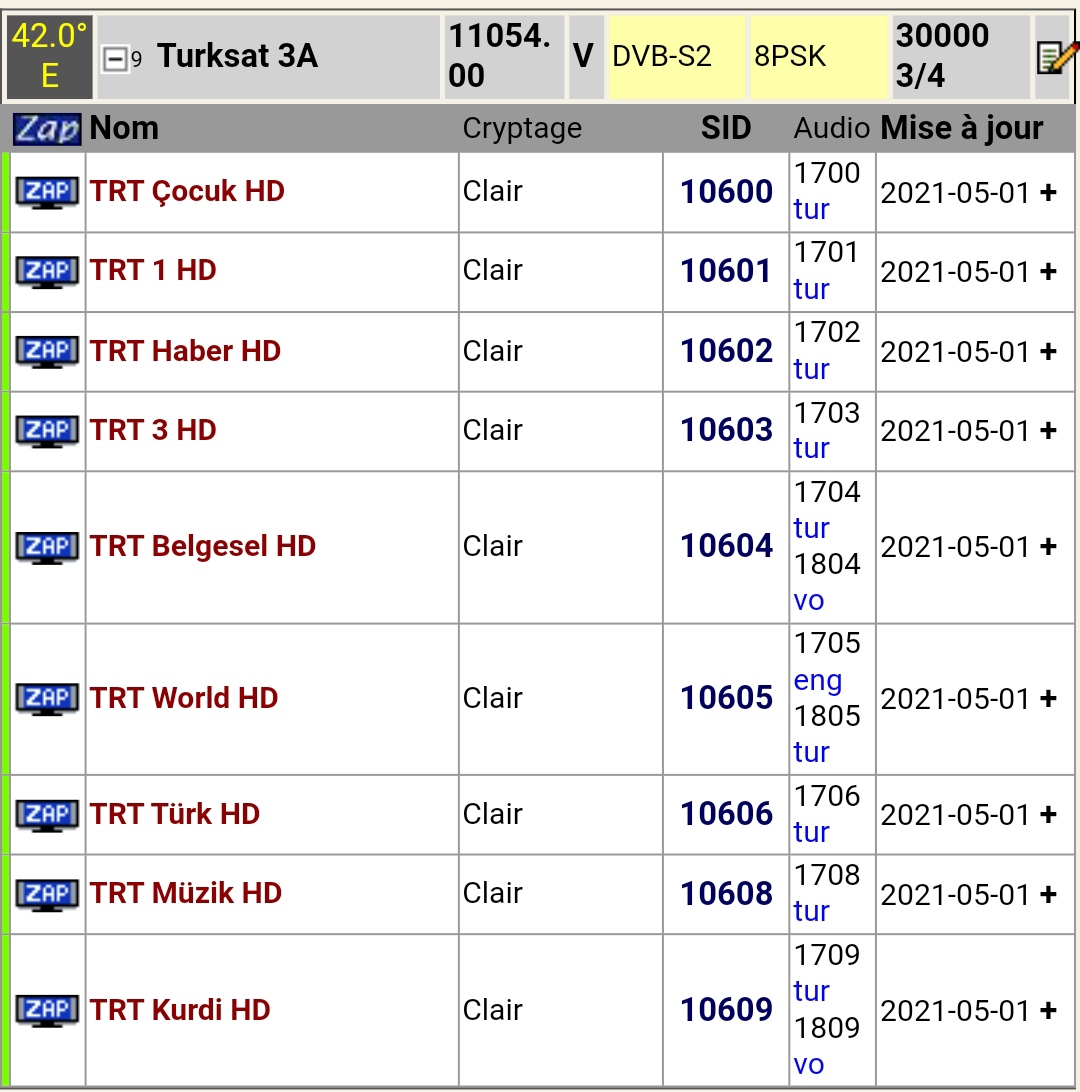This screenshot has width=1080, height=1092.
Task: Open the Turksat 3A satellite link
Action: coord(237,56)
